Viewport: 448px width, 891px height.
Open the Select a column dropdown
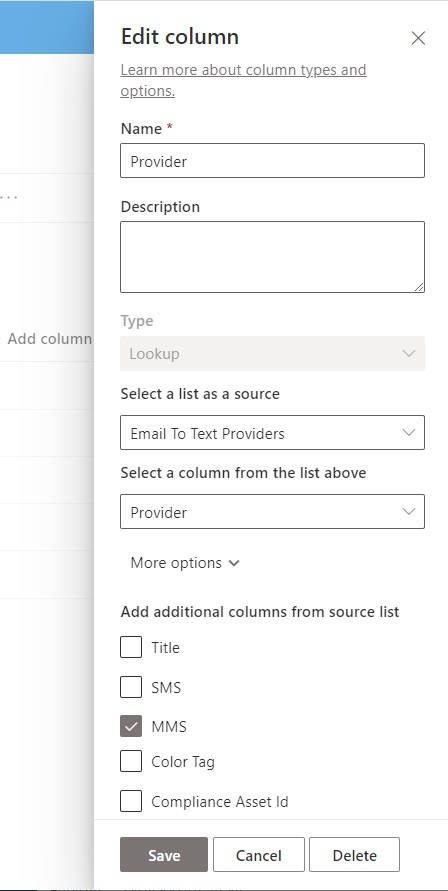tap(272, 511)
